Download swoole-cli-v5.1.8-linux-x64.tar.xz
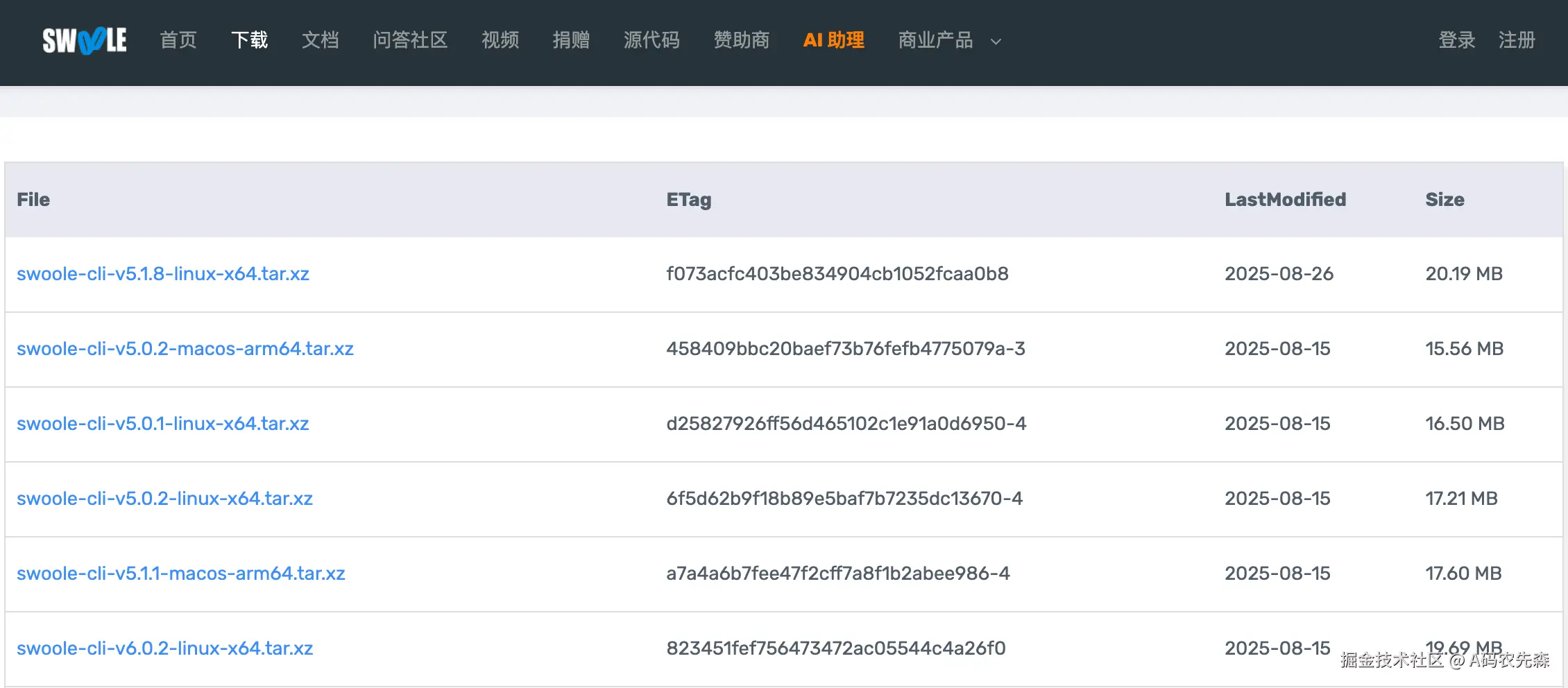This screenshot has width=1568, height=688. coord(163,274)
